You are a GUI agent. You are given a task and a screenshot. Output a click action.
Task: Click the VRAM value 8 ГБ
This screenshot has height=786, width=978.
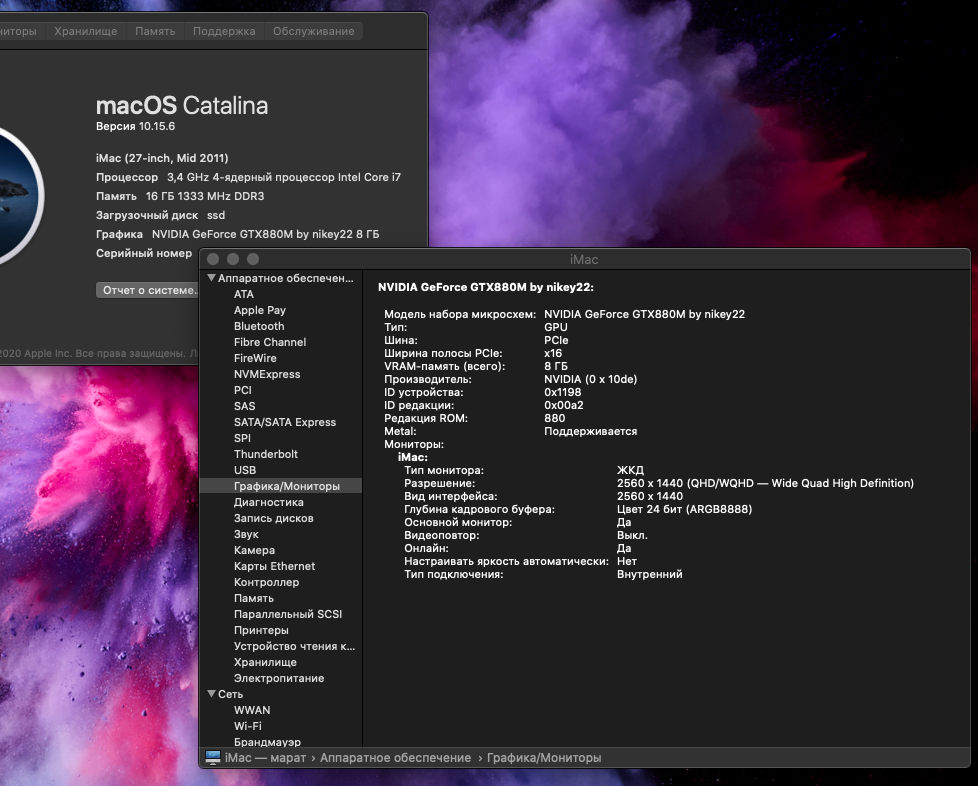[x=556, y=366]
